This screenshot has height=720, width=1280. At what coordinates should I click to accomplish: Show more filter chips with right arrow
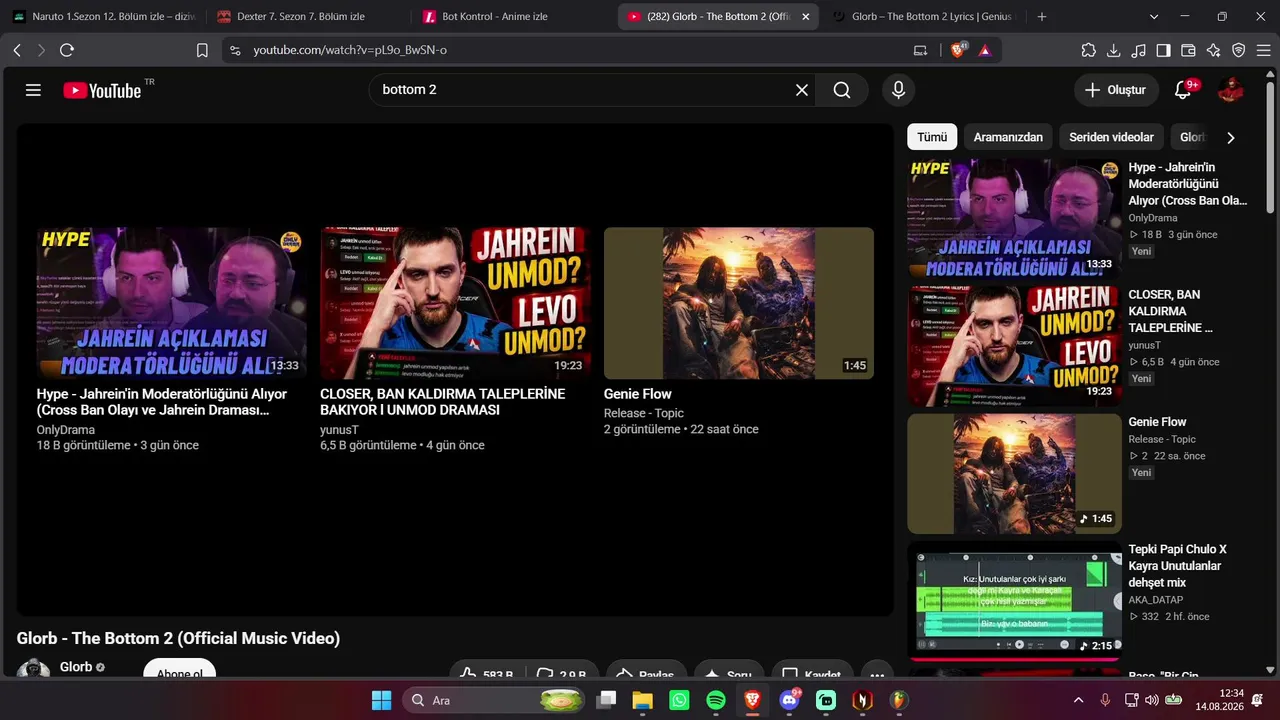(x=1231, y=138)
